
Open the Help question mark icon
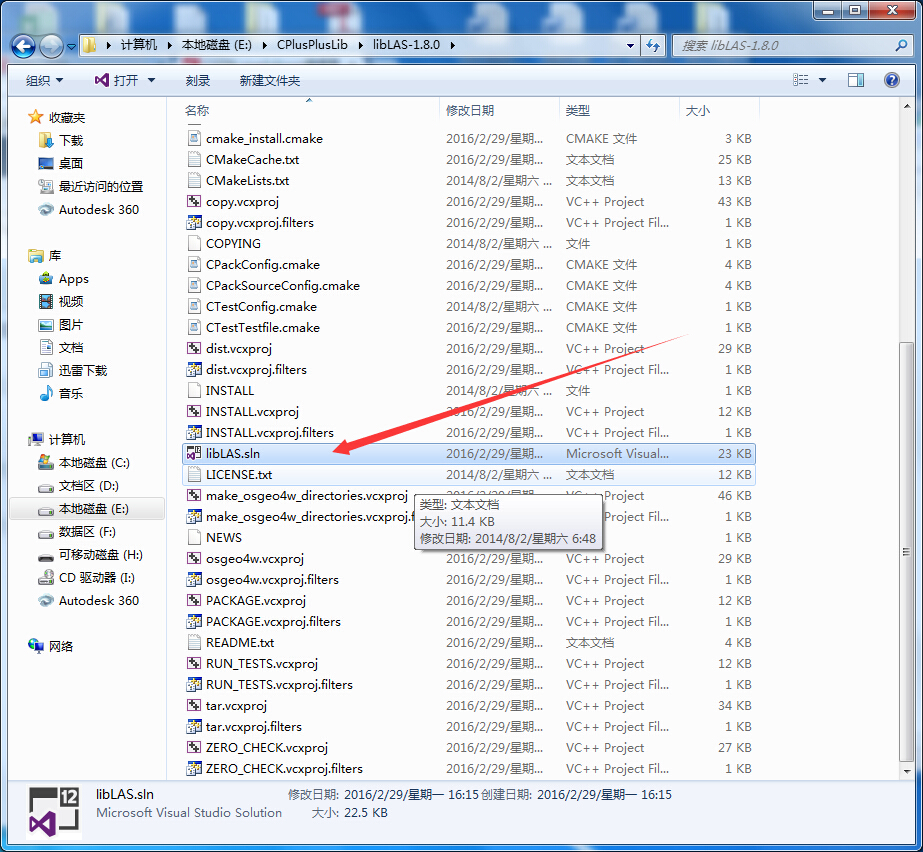(x=892, y=80)
